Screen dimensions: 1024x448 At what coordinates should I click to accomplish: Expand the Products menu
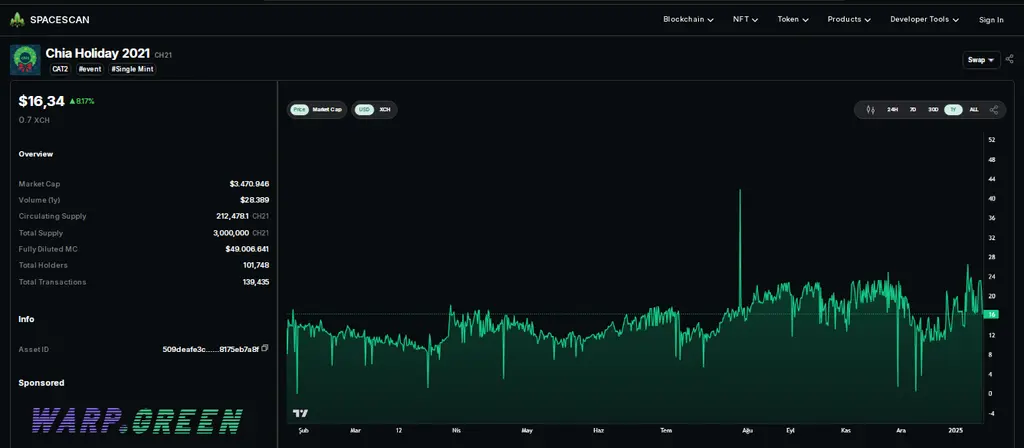849,20
